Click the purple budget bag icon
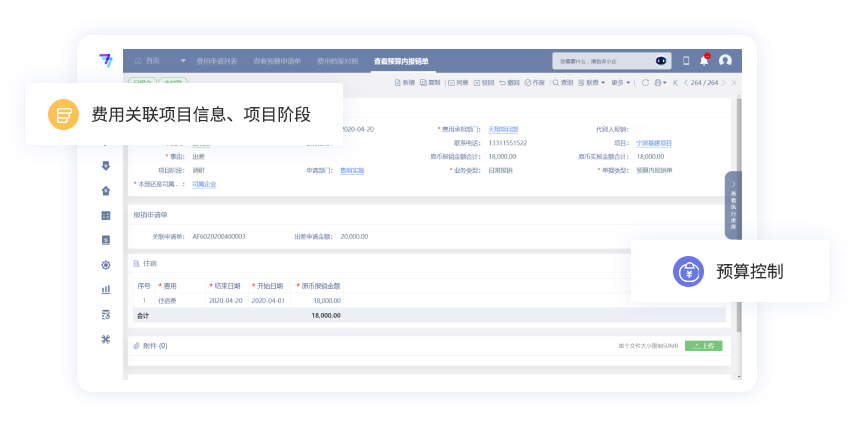Image resolution: width=855 pixels, height=431 pixels. tap(689, 271)
